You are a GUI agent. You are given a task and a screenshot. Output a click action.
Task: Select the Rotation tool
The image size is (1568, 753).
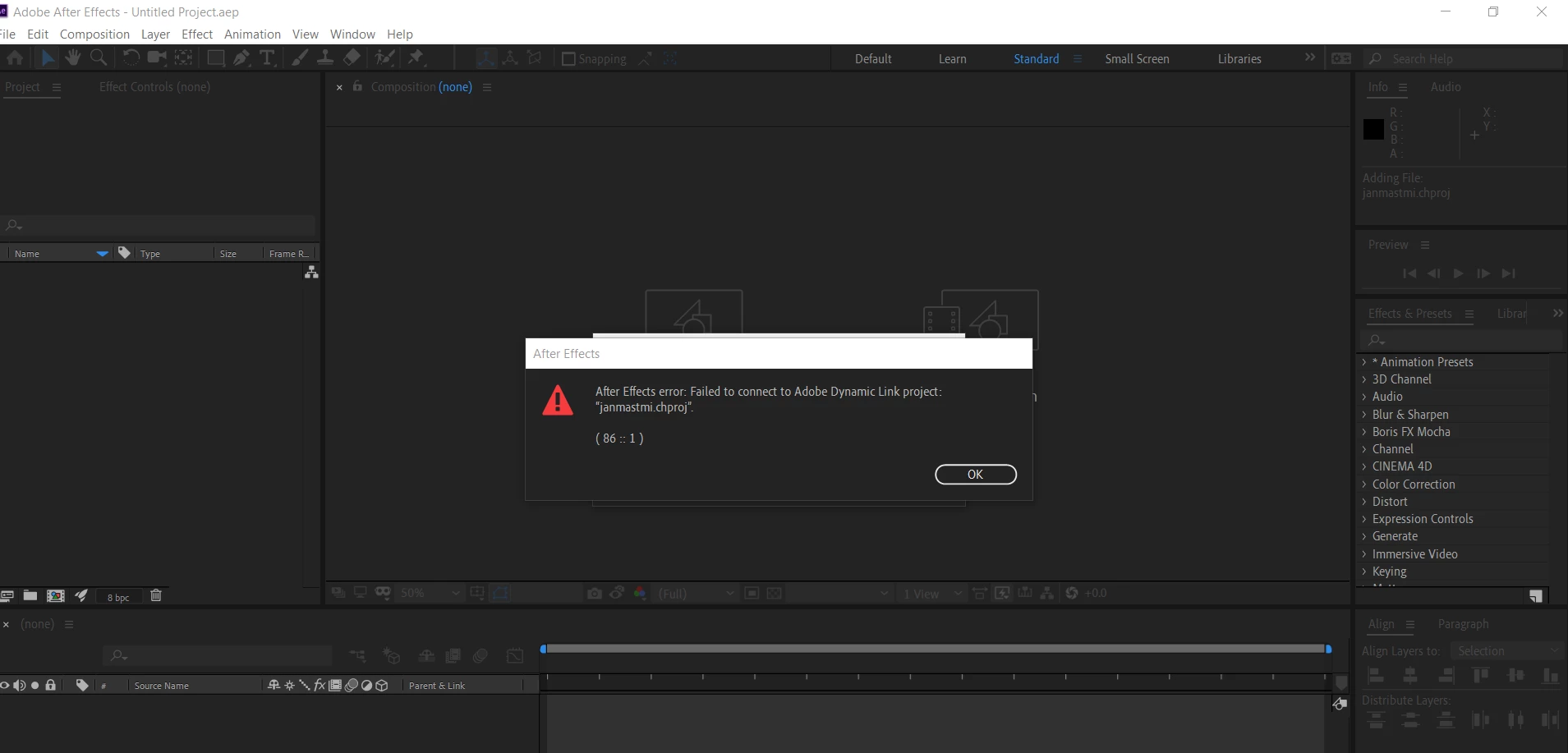131,57
